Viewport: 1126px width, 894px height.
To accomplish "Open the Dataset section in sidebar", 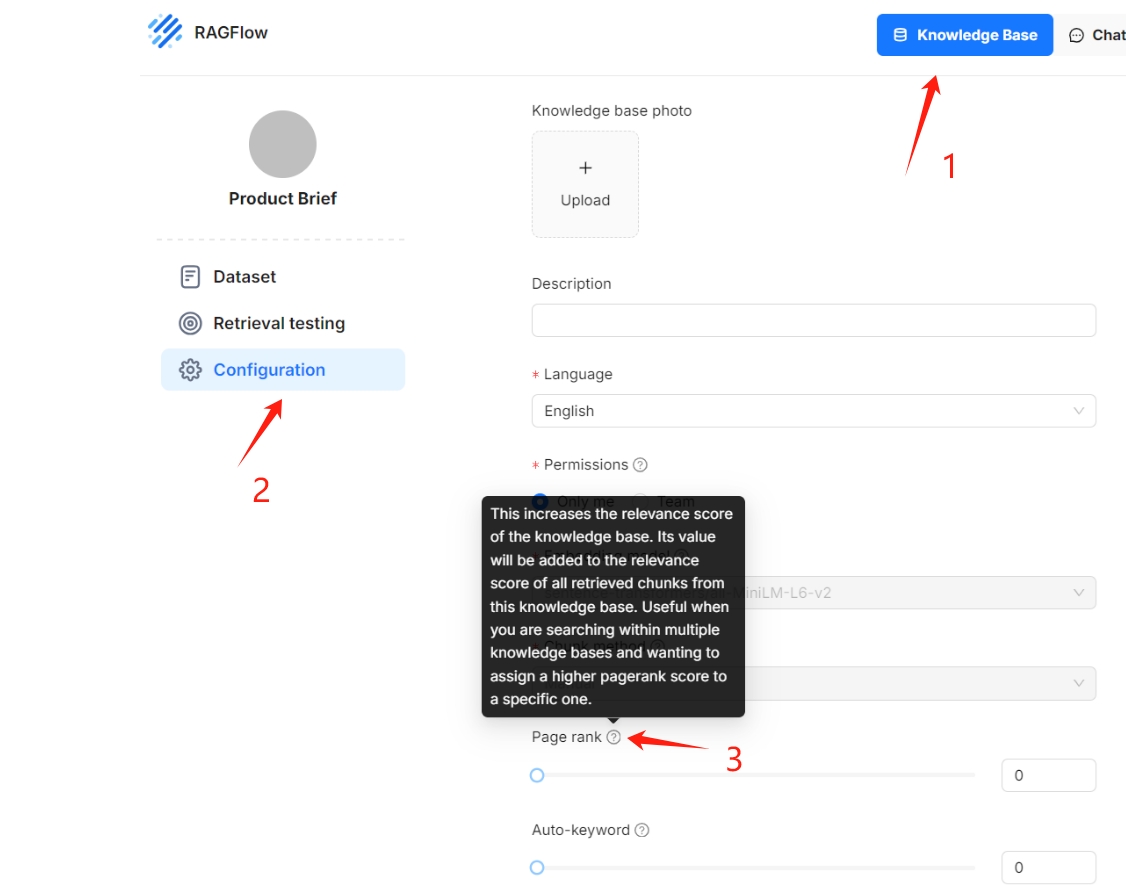I will point(244,277).
